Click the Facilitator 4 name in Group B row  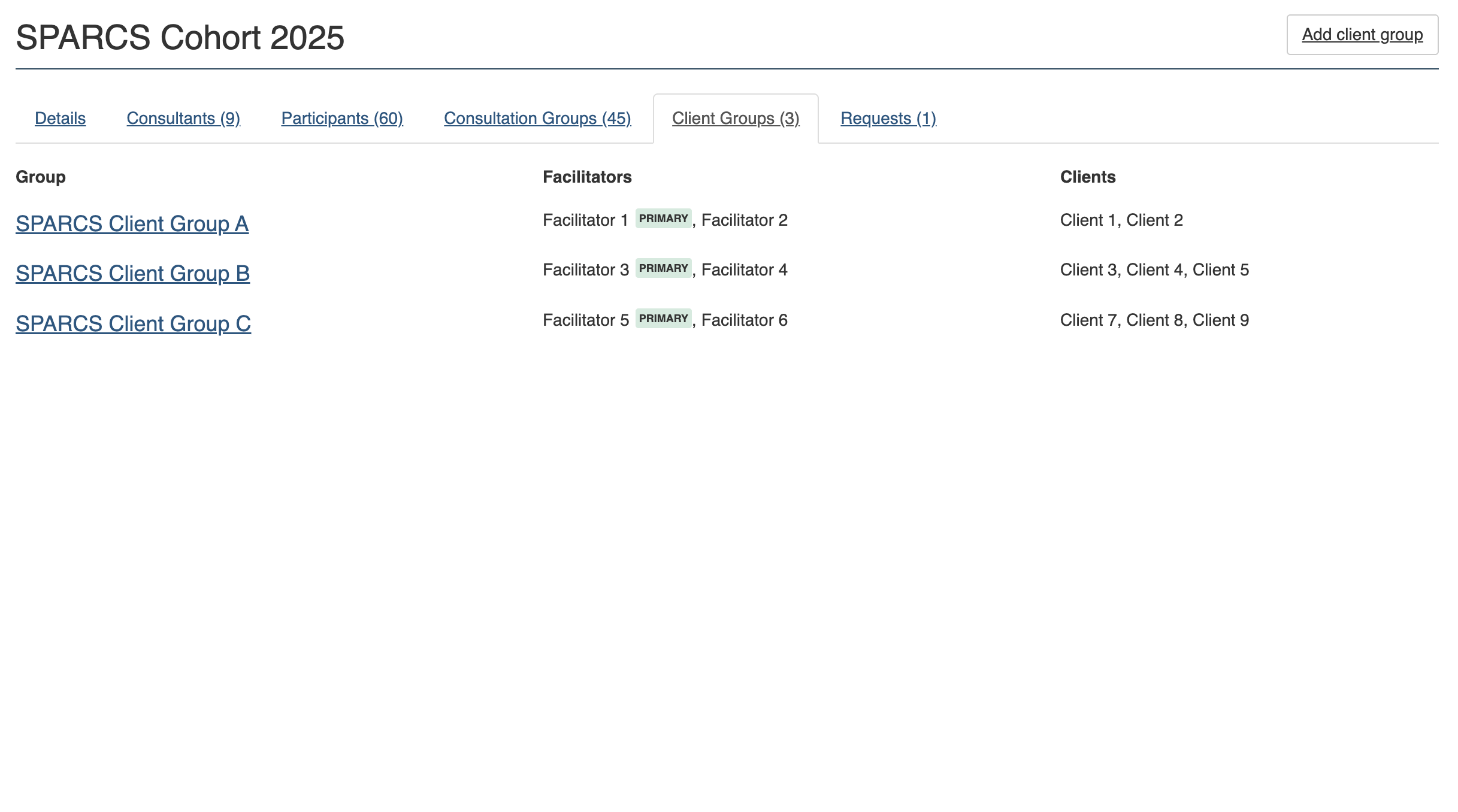pos(744,270)
